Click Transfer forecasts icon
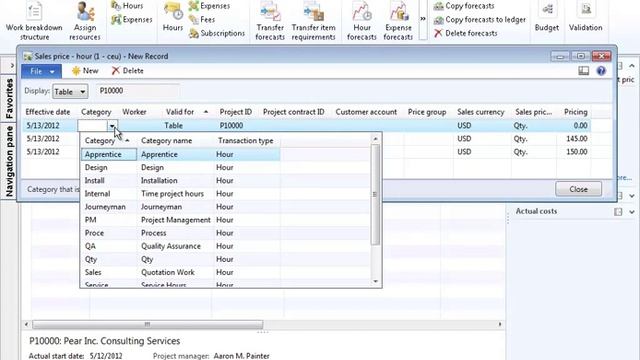The width and height of the screenshot is (640, 360). pyautogui.click(x=270, y=11)
